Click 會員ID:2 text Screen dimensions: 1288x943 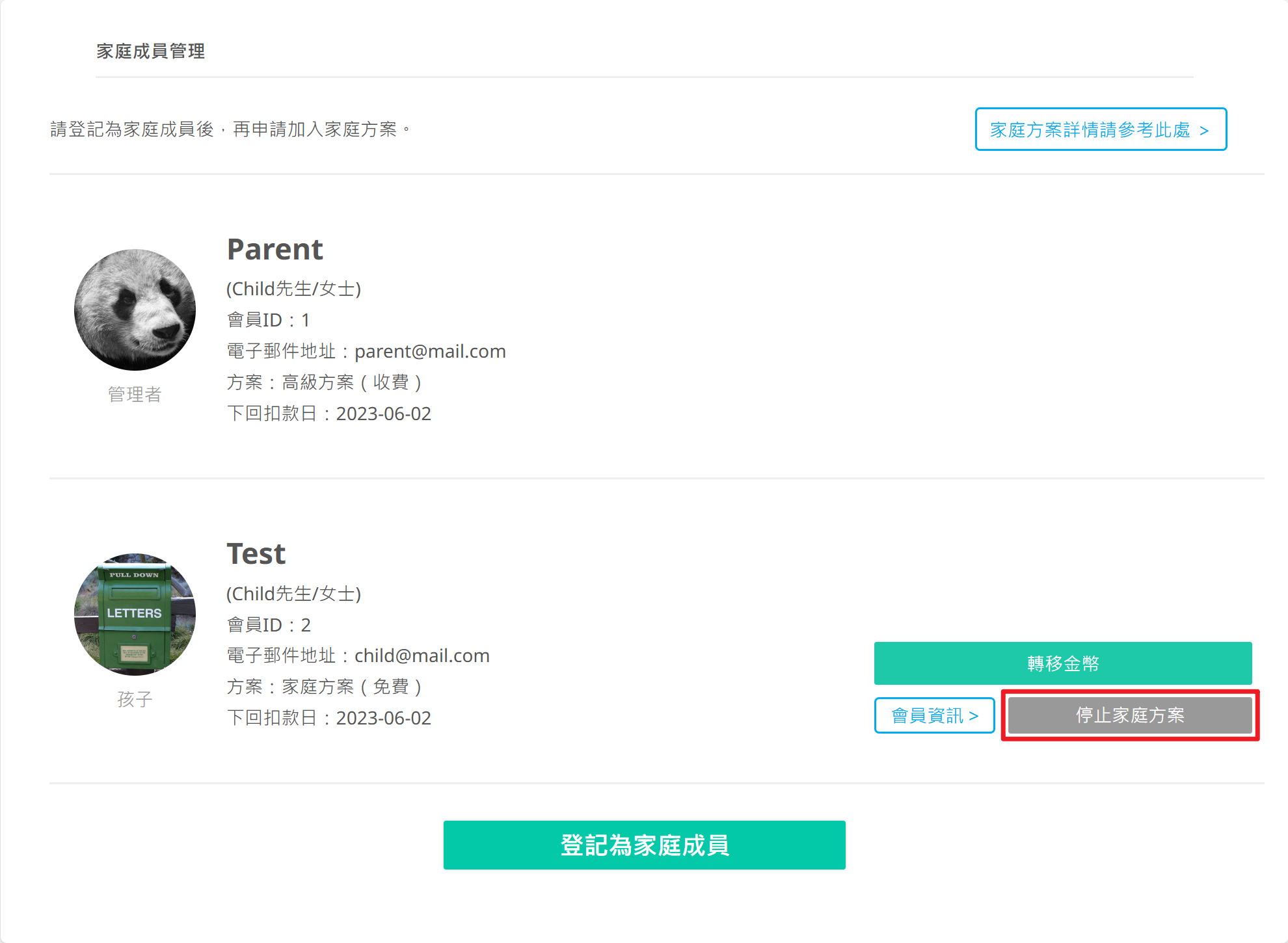point(269,625)
